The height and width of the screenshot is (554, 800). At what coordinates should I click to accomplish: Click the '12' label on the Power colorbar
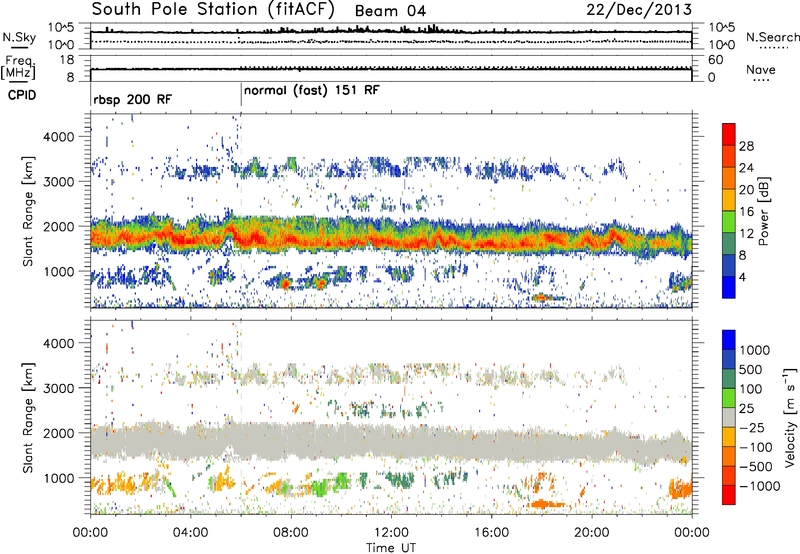coord(746,234)
